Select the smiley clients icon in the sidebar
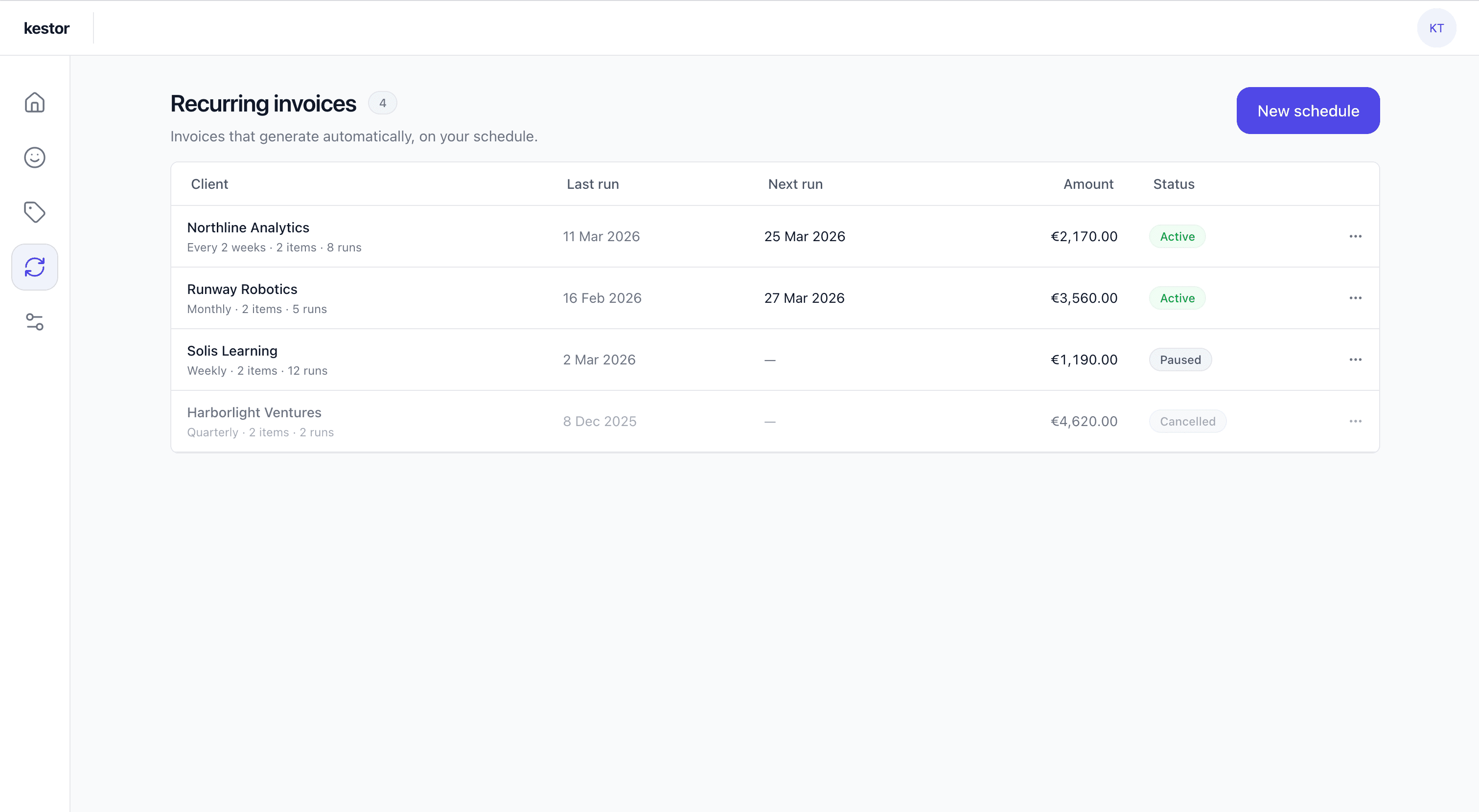Screen dimensions: 1479x812 coord(34,157)
